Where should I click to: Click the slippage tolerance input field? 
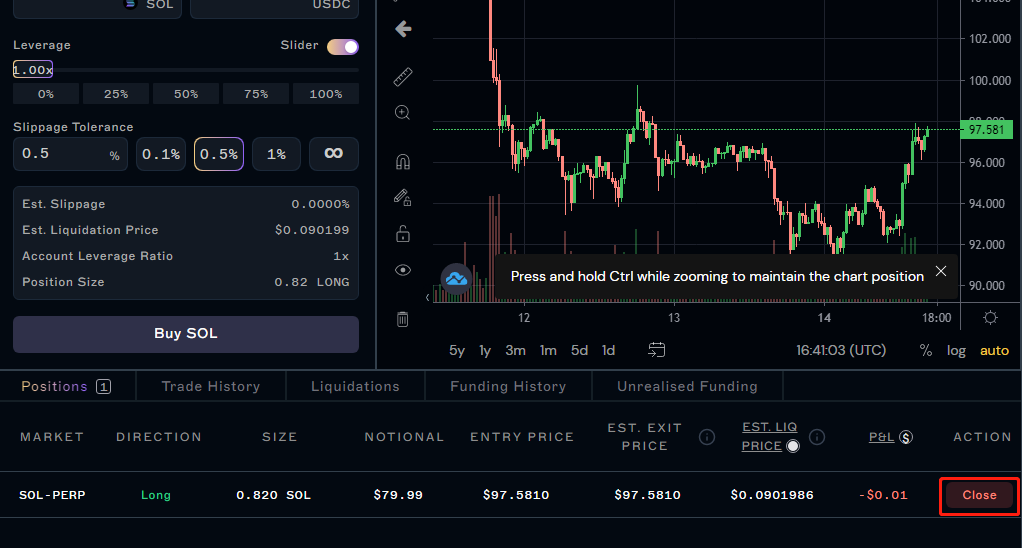coord(70,154)
